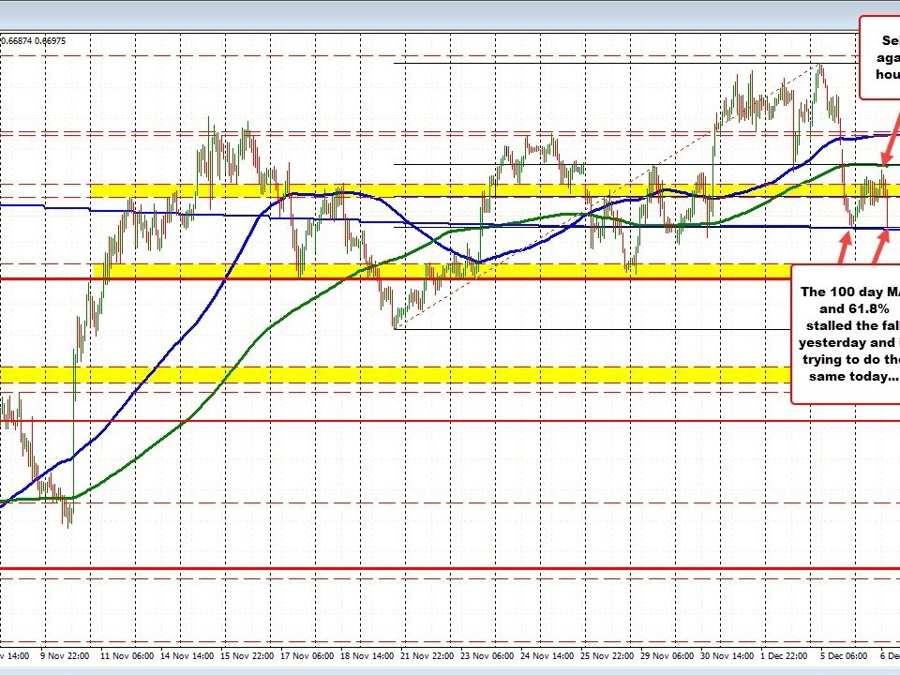Click the '14 Nov 14:00' time axis label
900x675 pixels.
tap(188, 656)
